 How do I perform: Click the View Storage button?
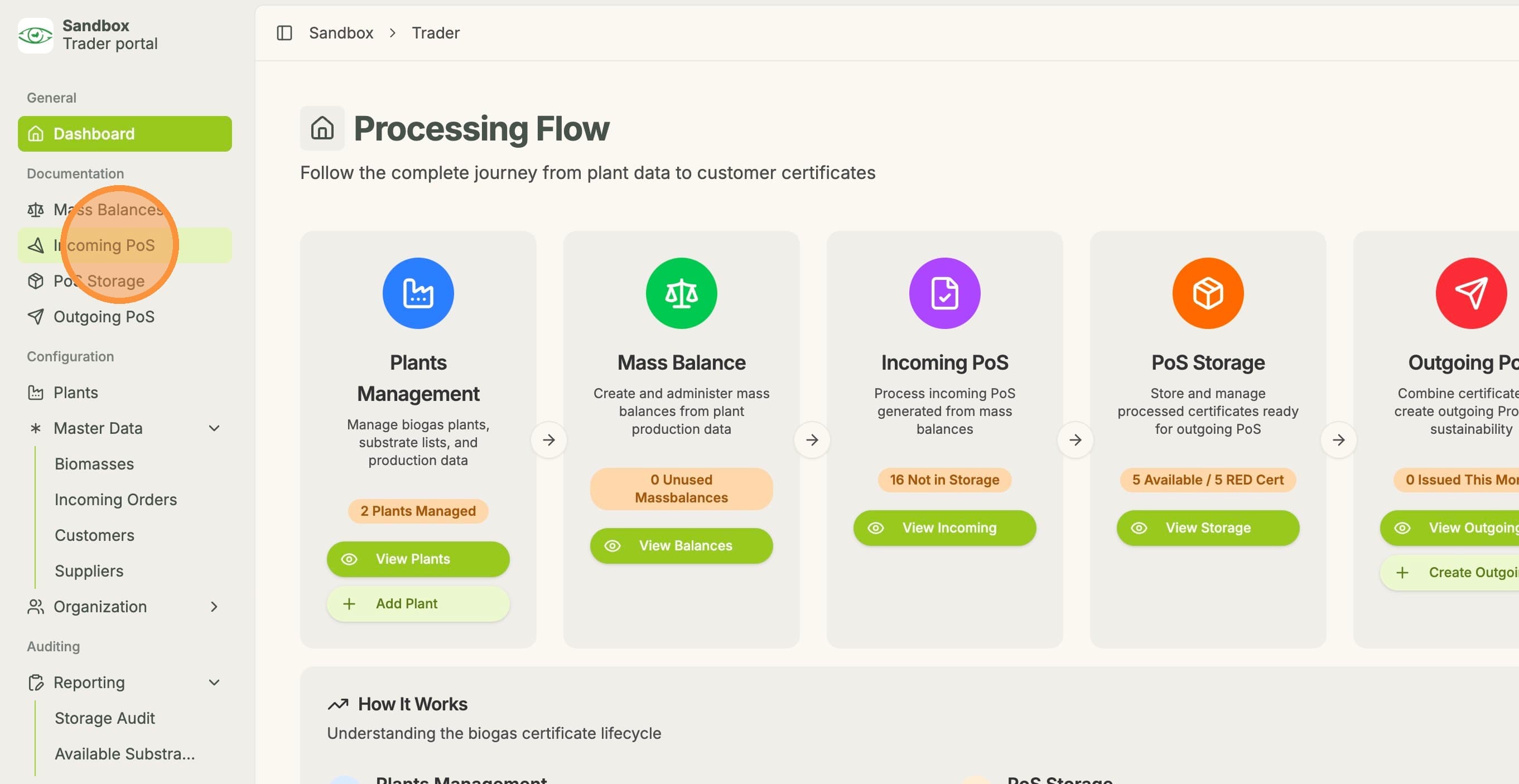point(1208,527)
